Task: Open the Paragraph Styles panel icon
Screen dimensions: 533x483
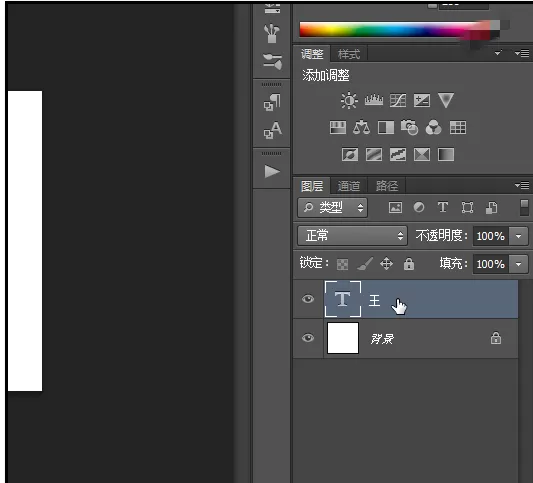Action: point(272,102)
